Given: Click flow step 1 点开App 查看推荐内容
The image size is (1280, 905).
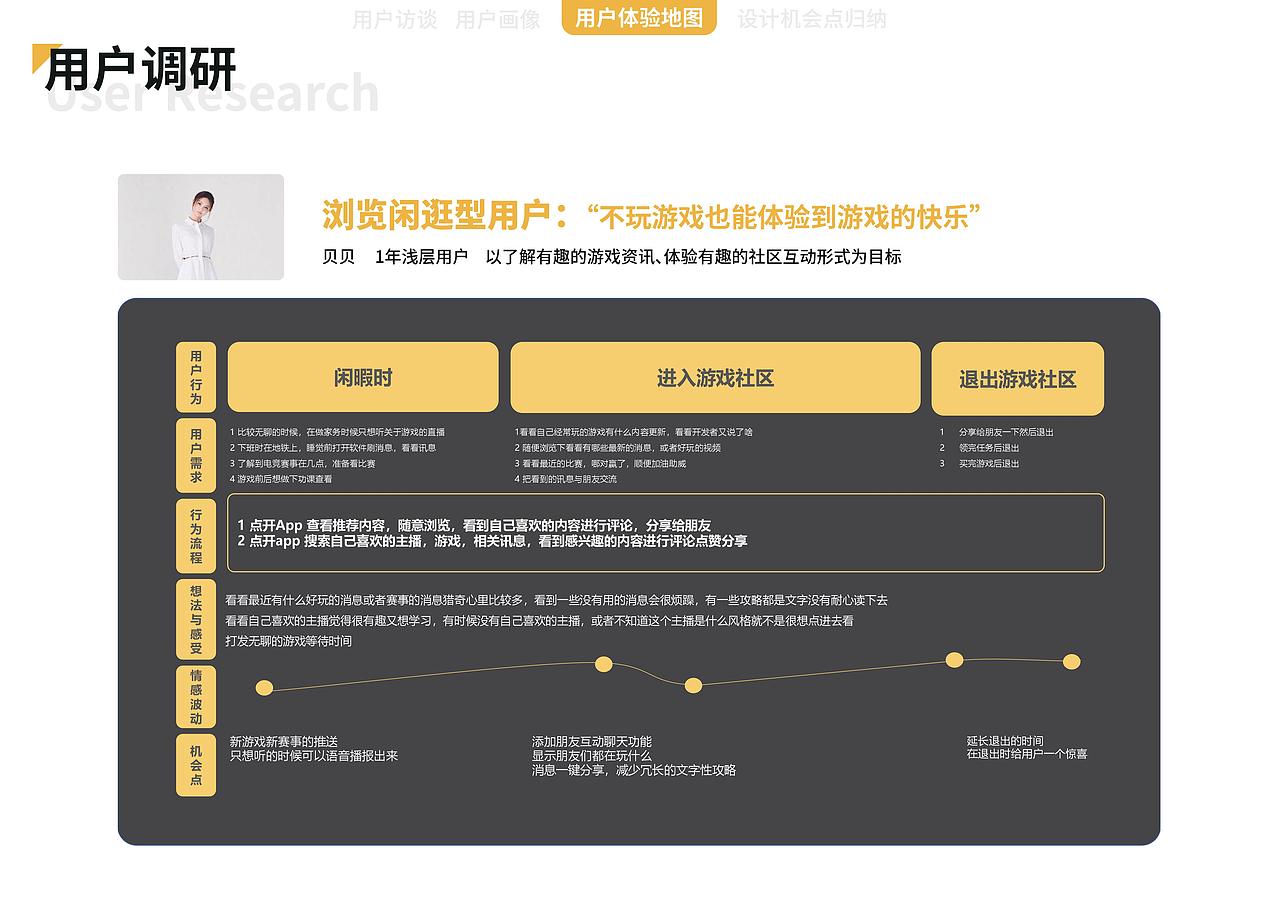Looking at the screenshot, I should point(474,525).
